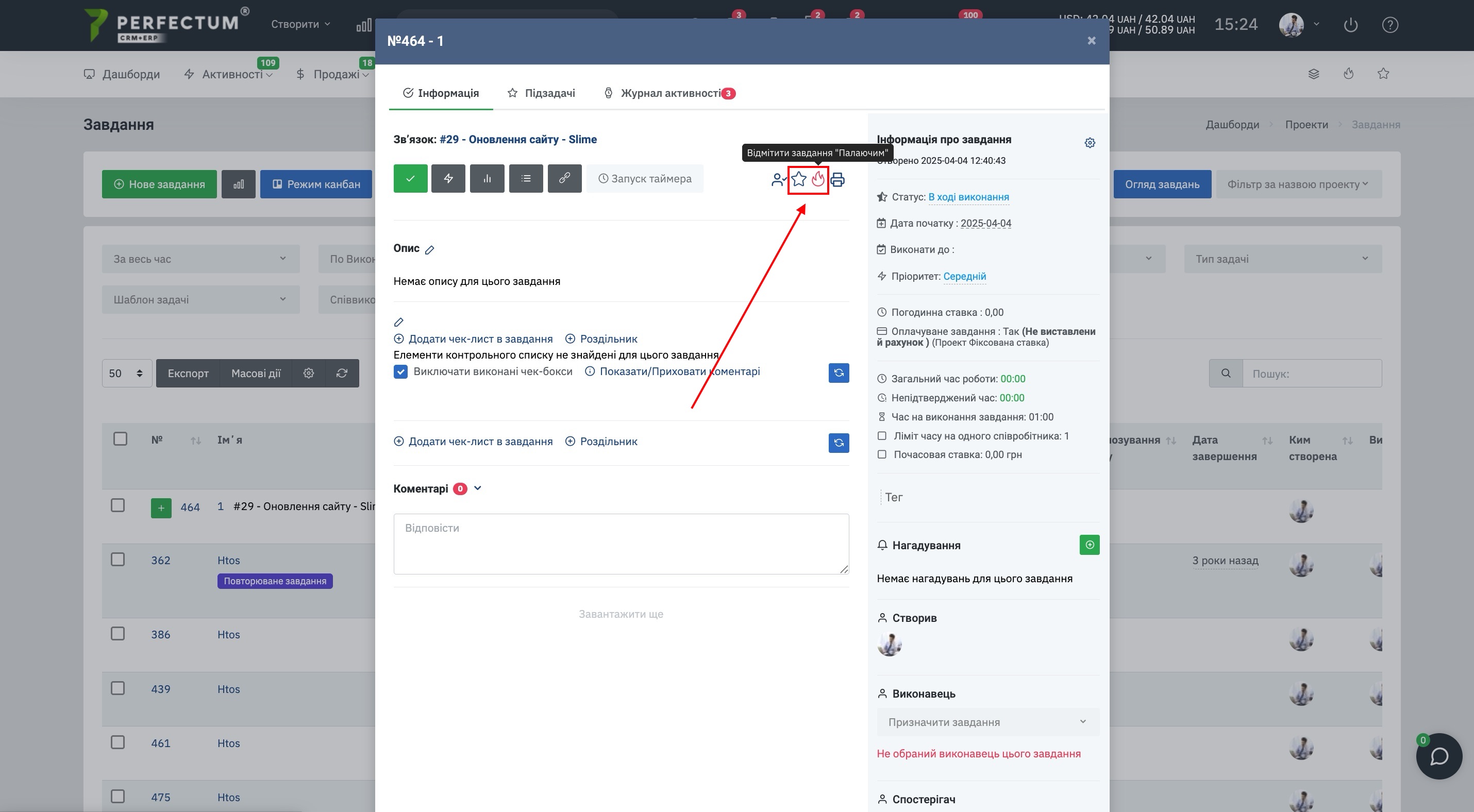Image resolution: width=1474 pixels, height=812 pixels.
Task: Click the assign-to-me person icon
Action: [x=779, y=179]
